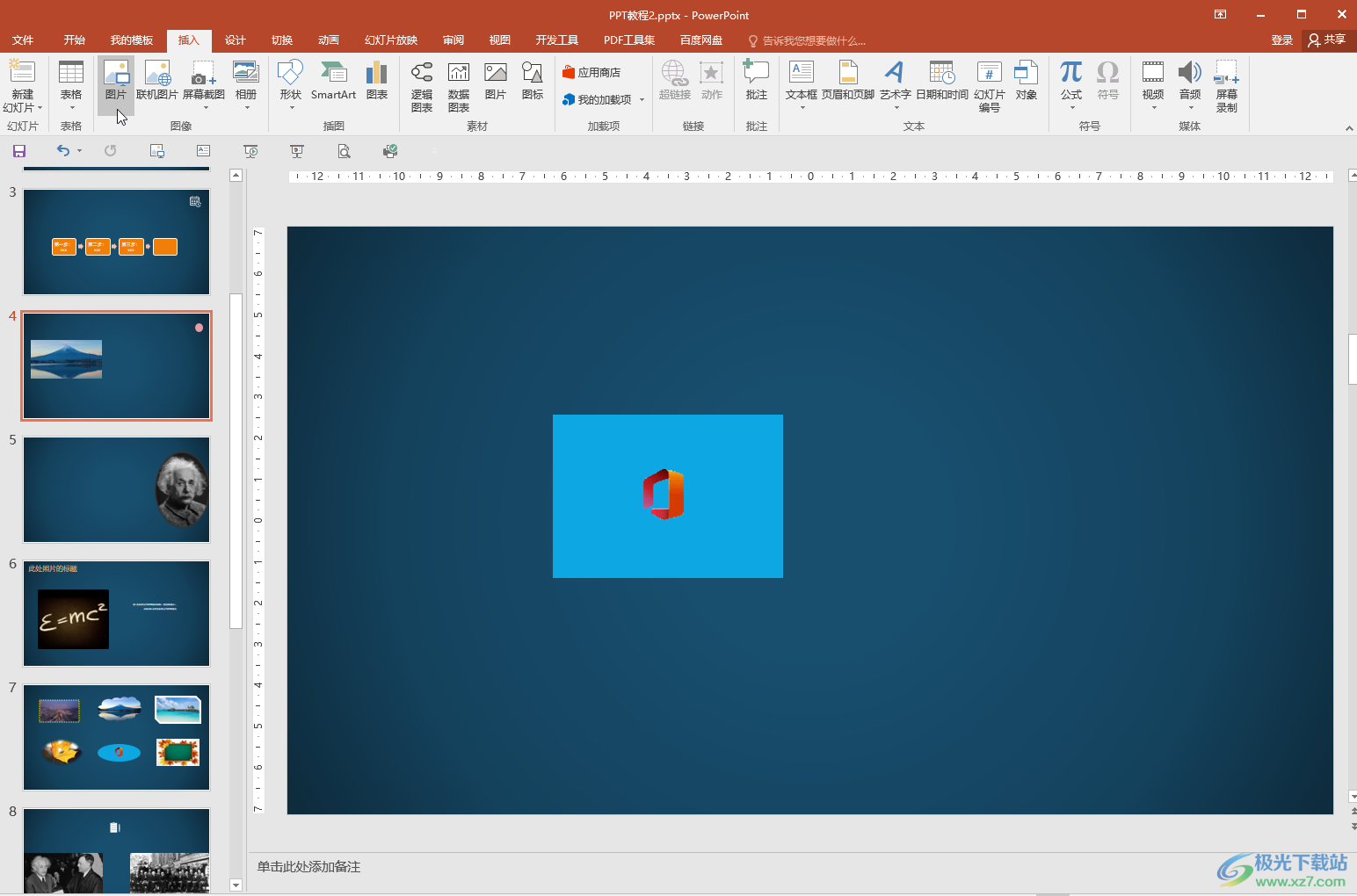Switch to the 我的模板 tab
The height and width of the screenshot is (896, 1357).
click(132, 40)
